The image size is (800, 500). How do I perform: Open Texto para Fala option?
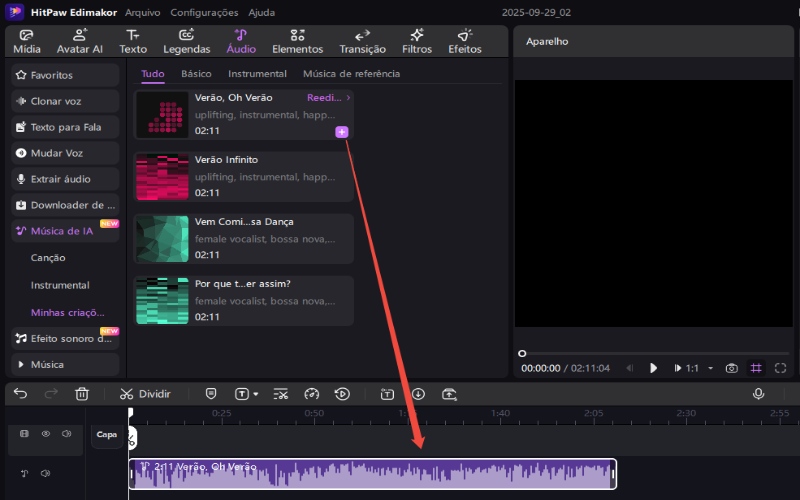click(65, 127)
